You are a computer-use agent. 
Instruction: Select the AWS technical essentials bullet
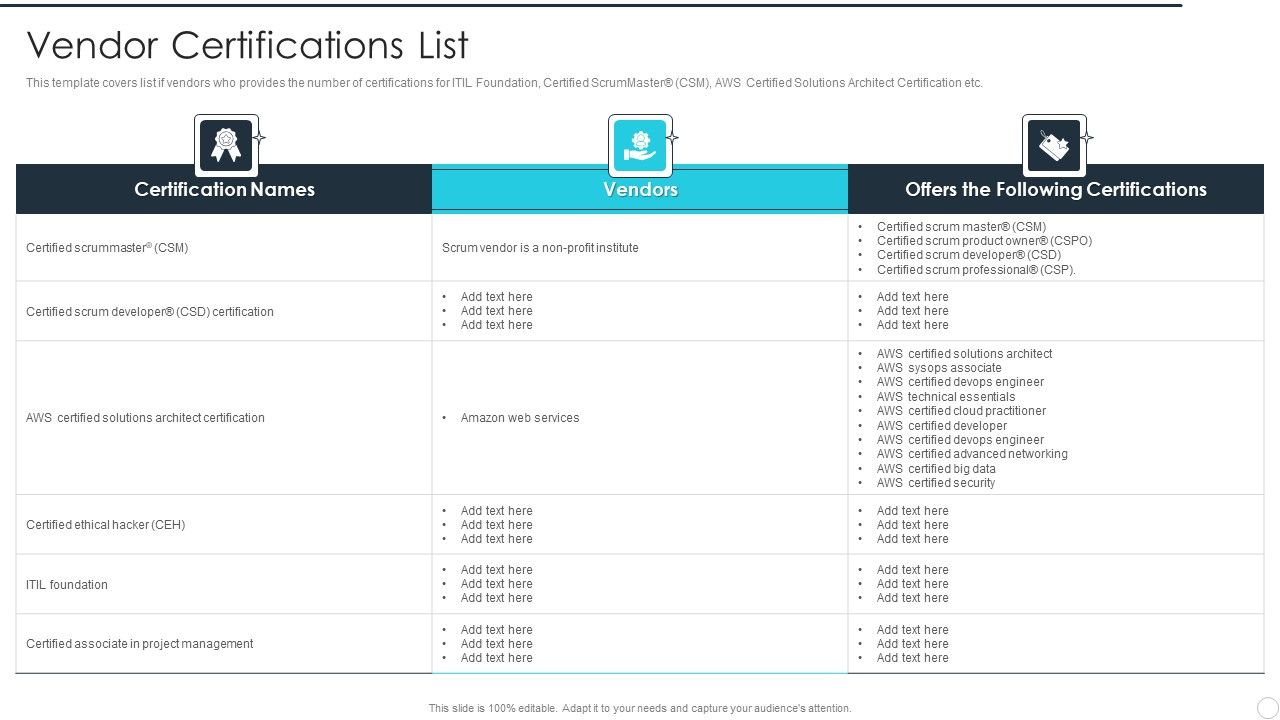945,397
